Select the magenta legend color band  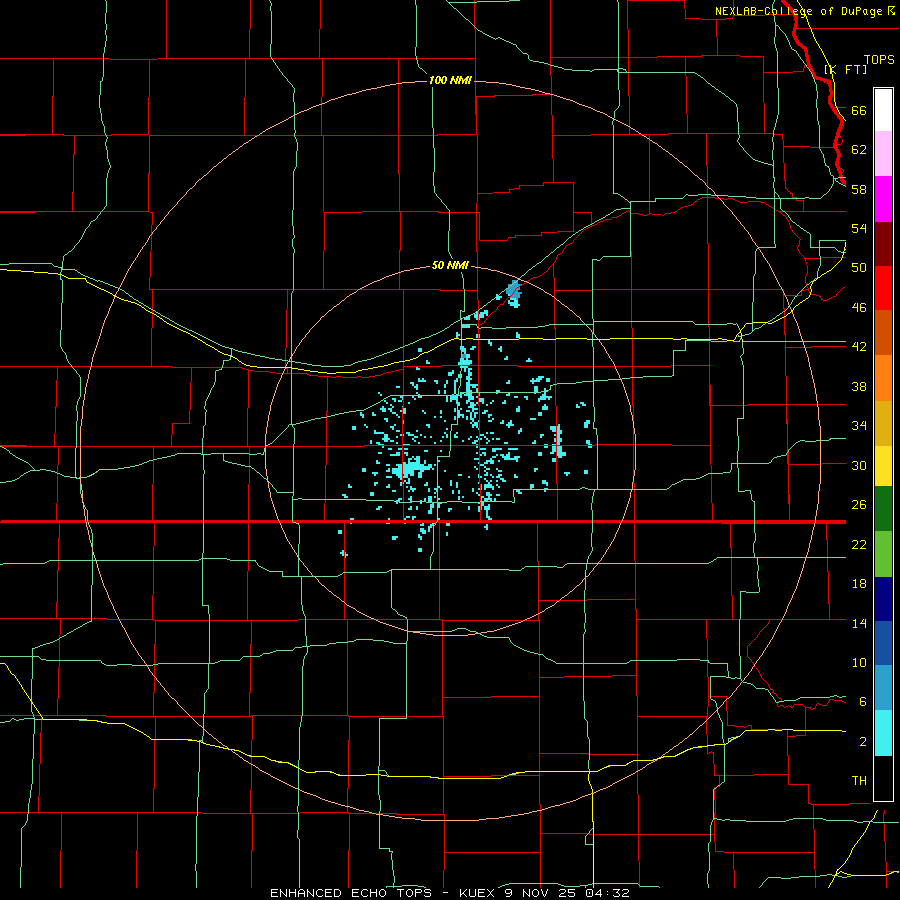point(883,199)
